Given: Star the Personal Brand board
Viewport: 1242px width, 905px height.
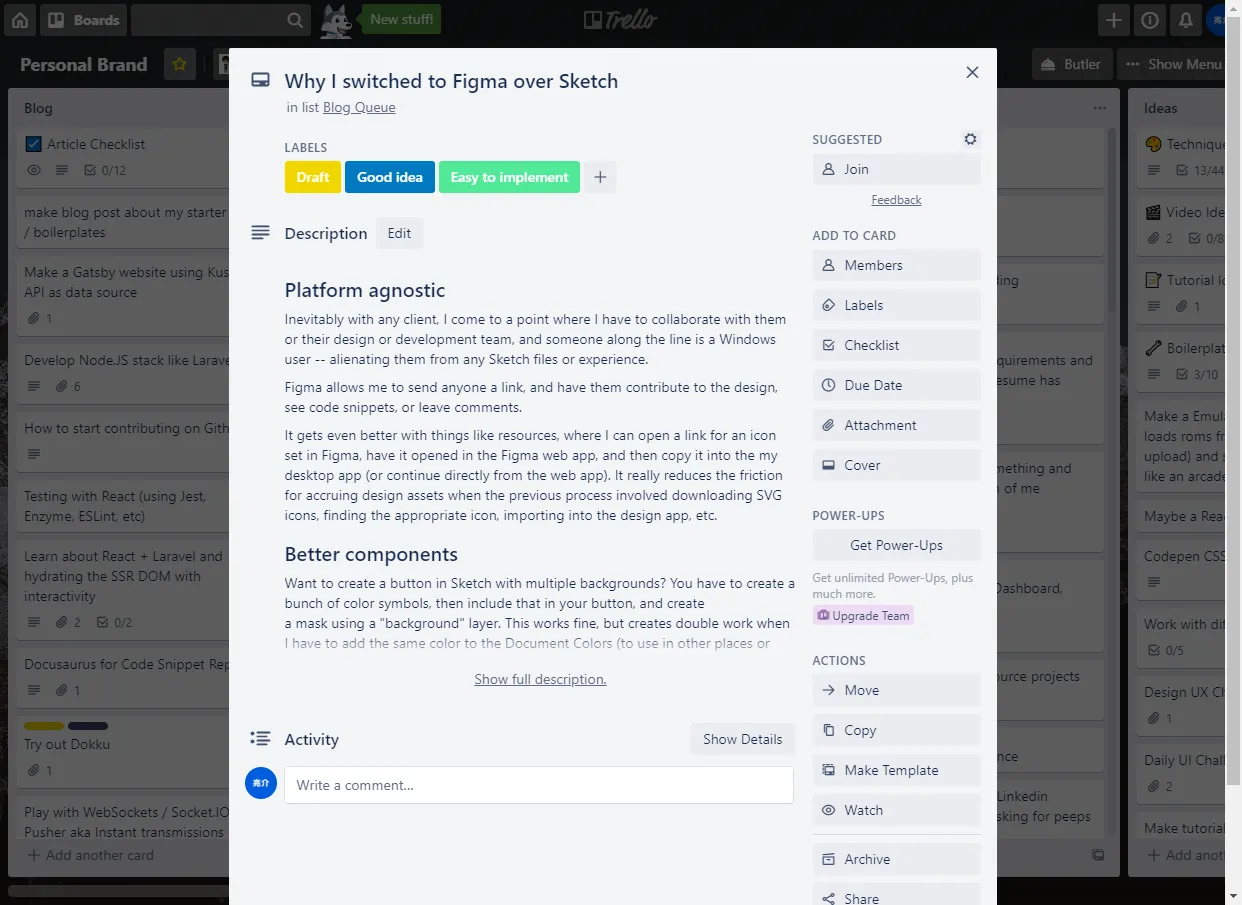Looking at the screenshot, I should 179,64.
